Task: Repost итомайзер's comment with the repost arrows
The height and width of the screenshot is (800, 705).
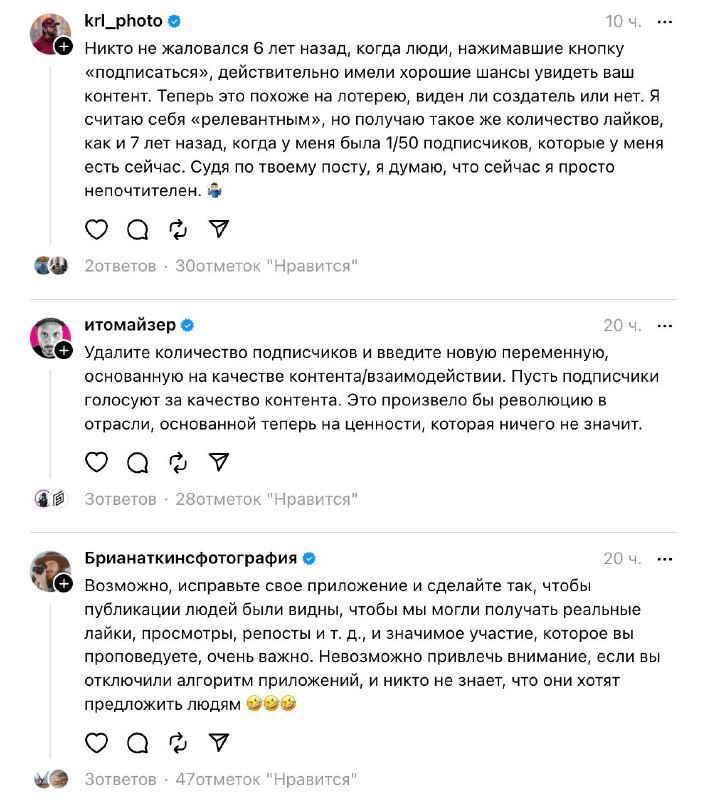Action: tap(178, 463)
